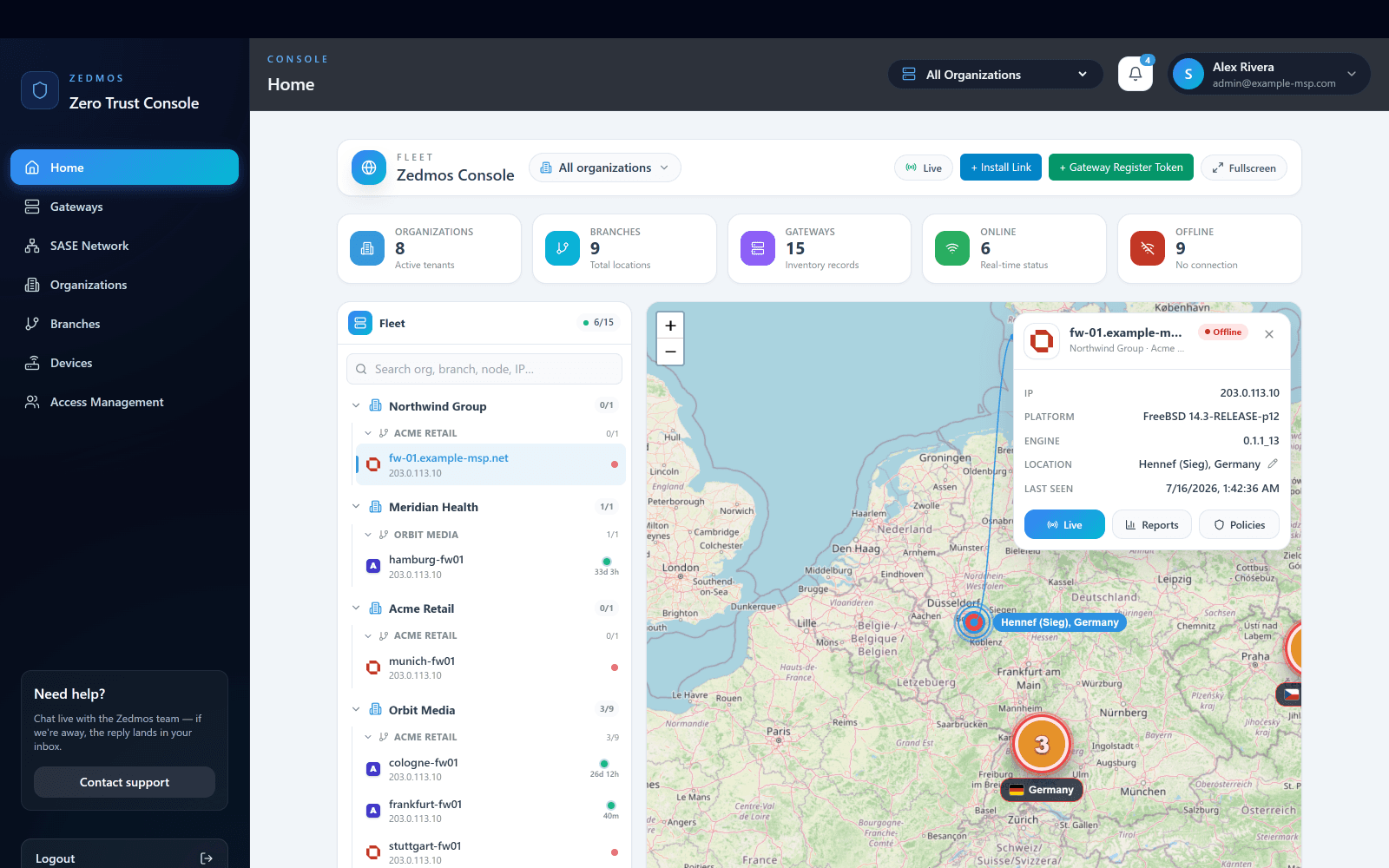Viewport: 1389px width, 868px height.
Task: Click the Online wifi status icon
Action: 952,248
